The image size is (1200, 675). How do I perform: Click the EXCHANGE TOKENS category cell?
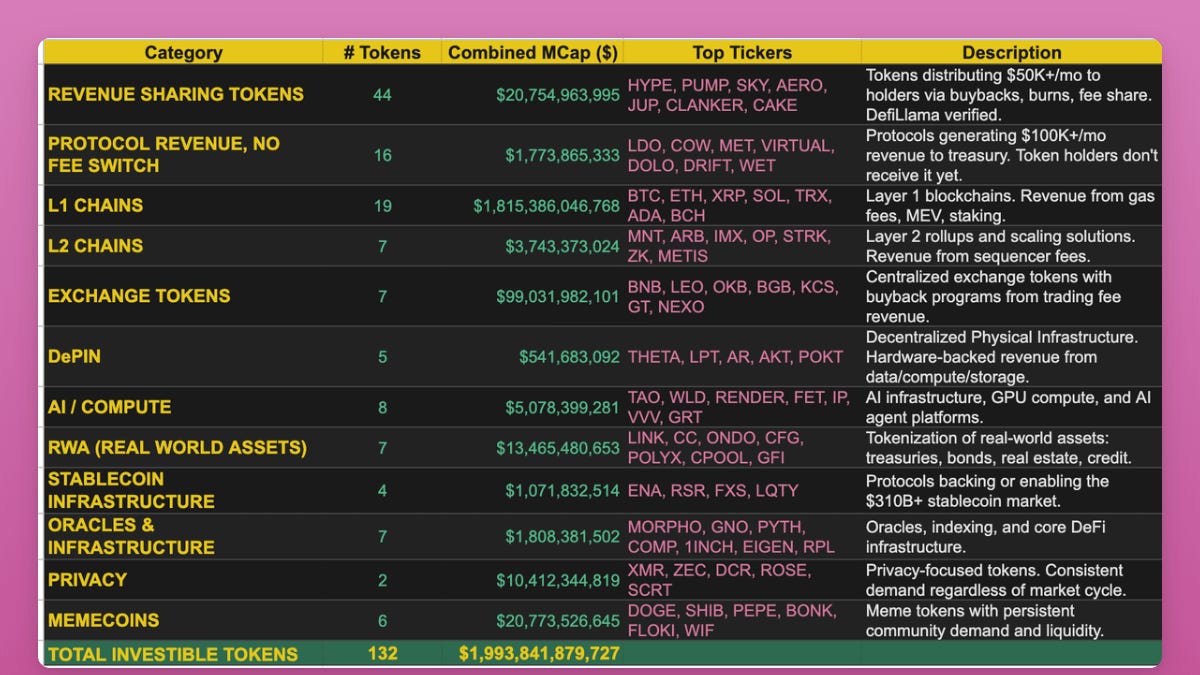point(183,296)
